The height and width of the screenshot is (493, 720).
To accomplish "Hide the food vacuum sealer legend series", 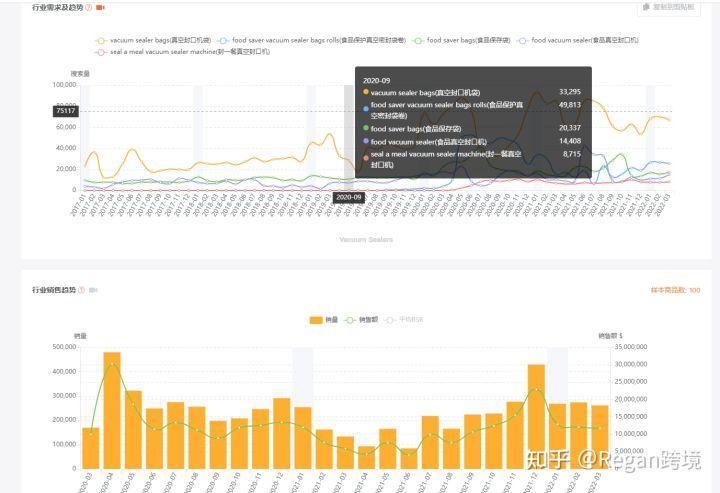I will (x=578, y=40).
